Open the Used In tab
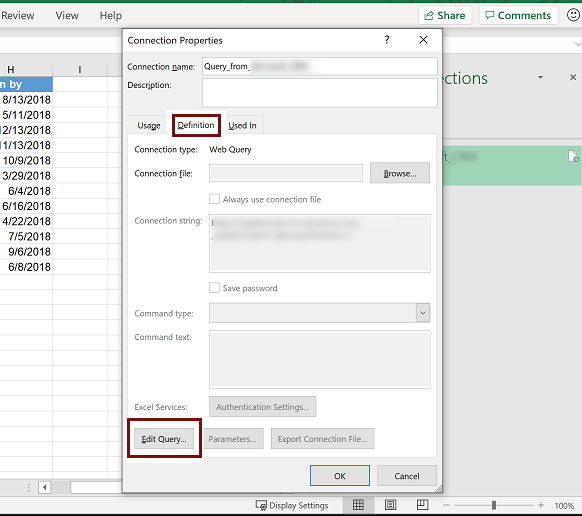Image resolution: width=582 pixels, height=516 pixels. click(x=242, y=125)
